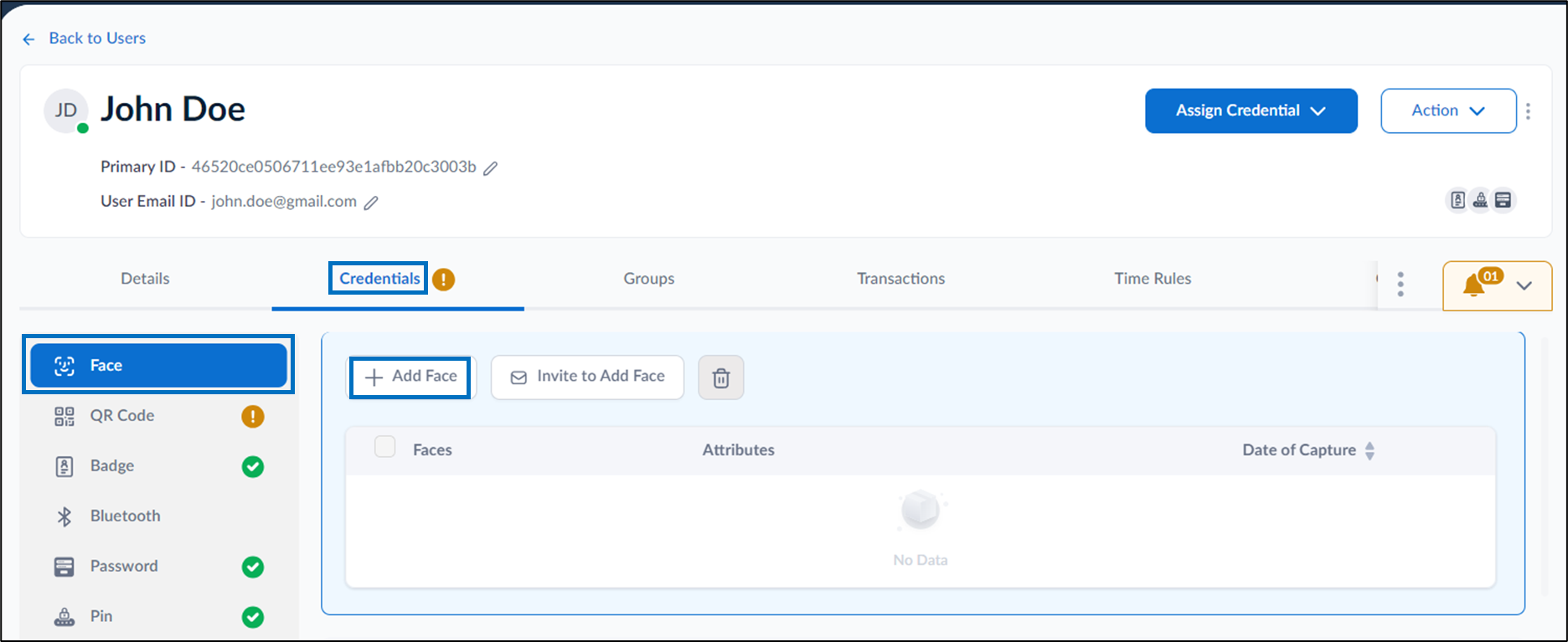Screen dimensions: 1568x642
Task: Toggle select-all Faces checkbox
Action: click(385, 446)
